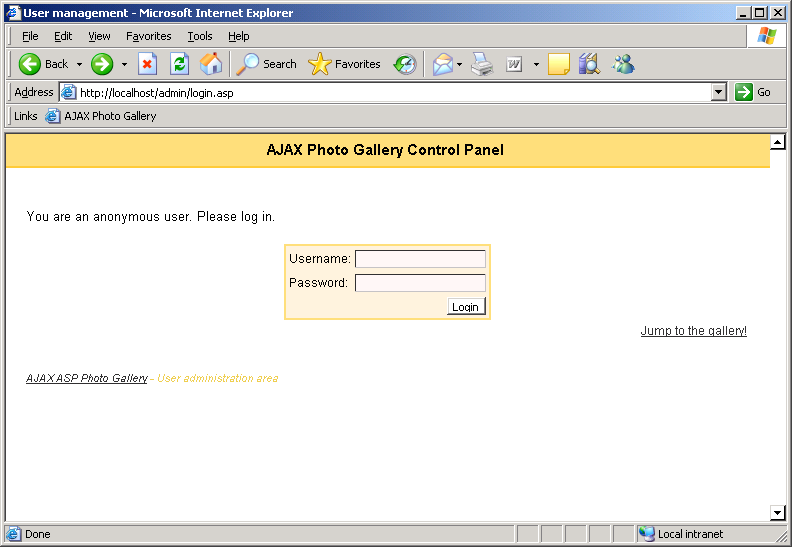
Task: Click the Back navigation button
Action: 43,64
